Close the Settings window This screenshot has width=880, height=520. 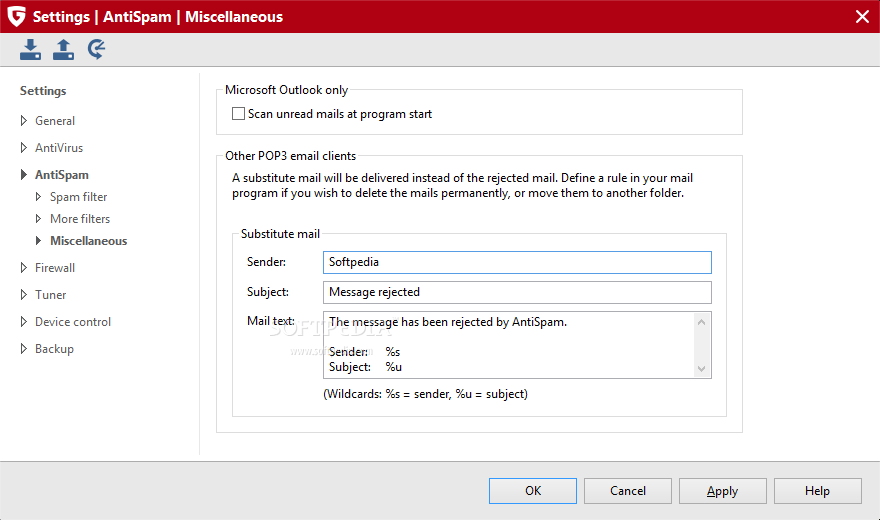click(x=863, y=16)
